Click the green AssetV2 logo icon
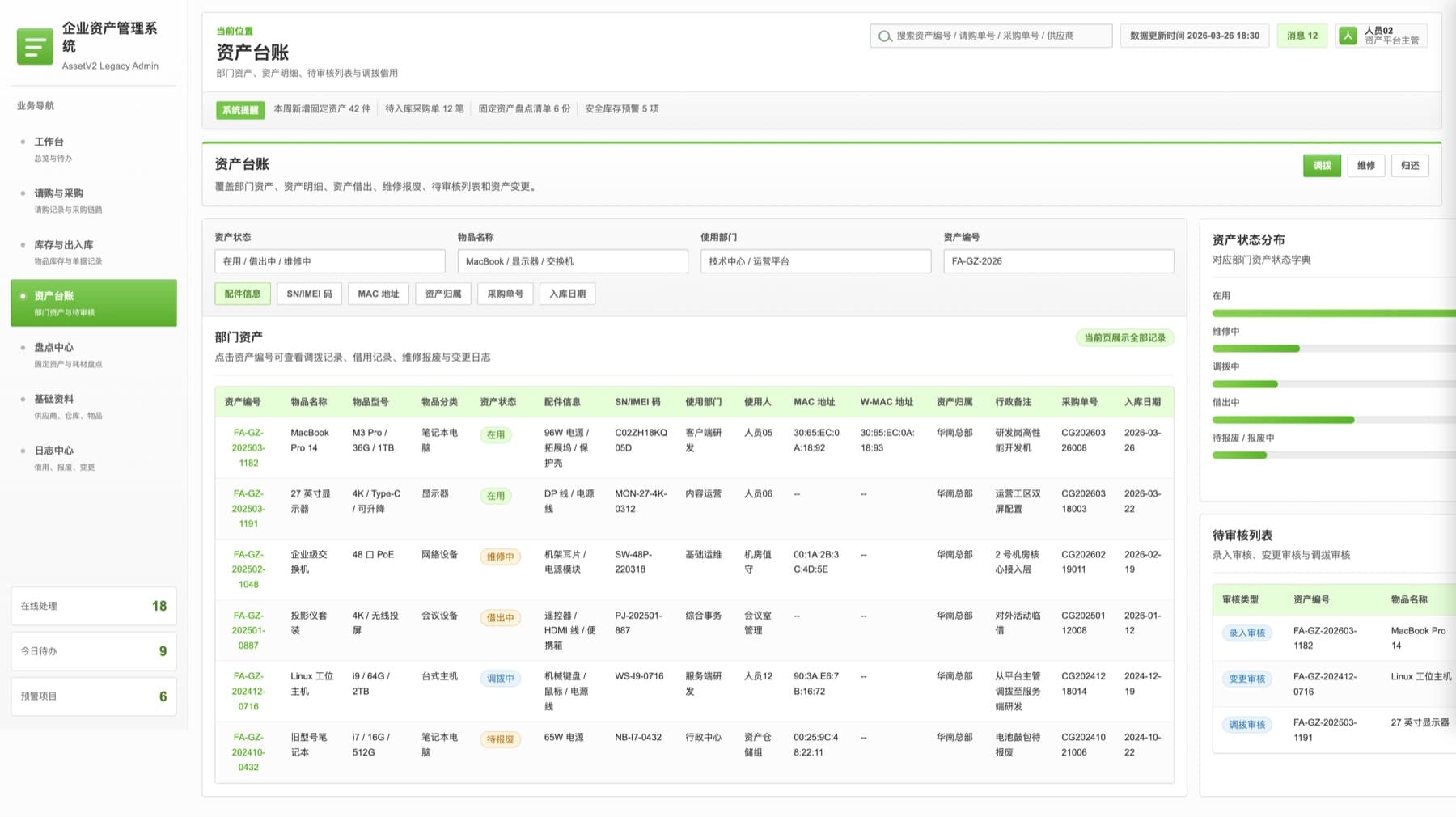The width and height of the screenshot is (1456, 817). pos(35,47)
